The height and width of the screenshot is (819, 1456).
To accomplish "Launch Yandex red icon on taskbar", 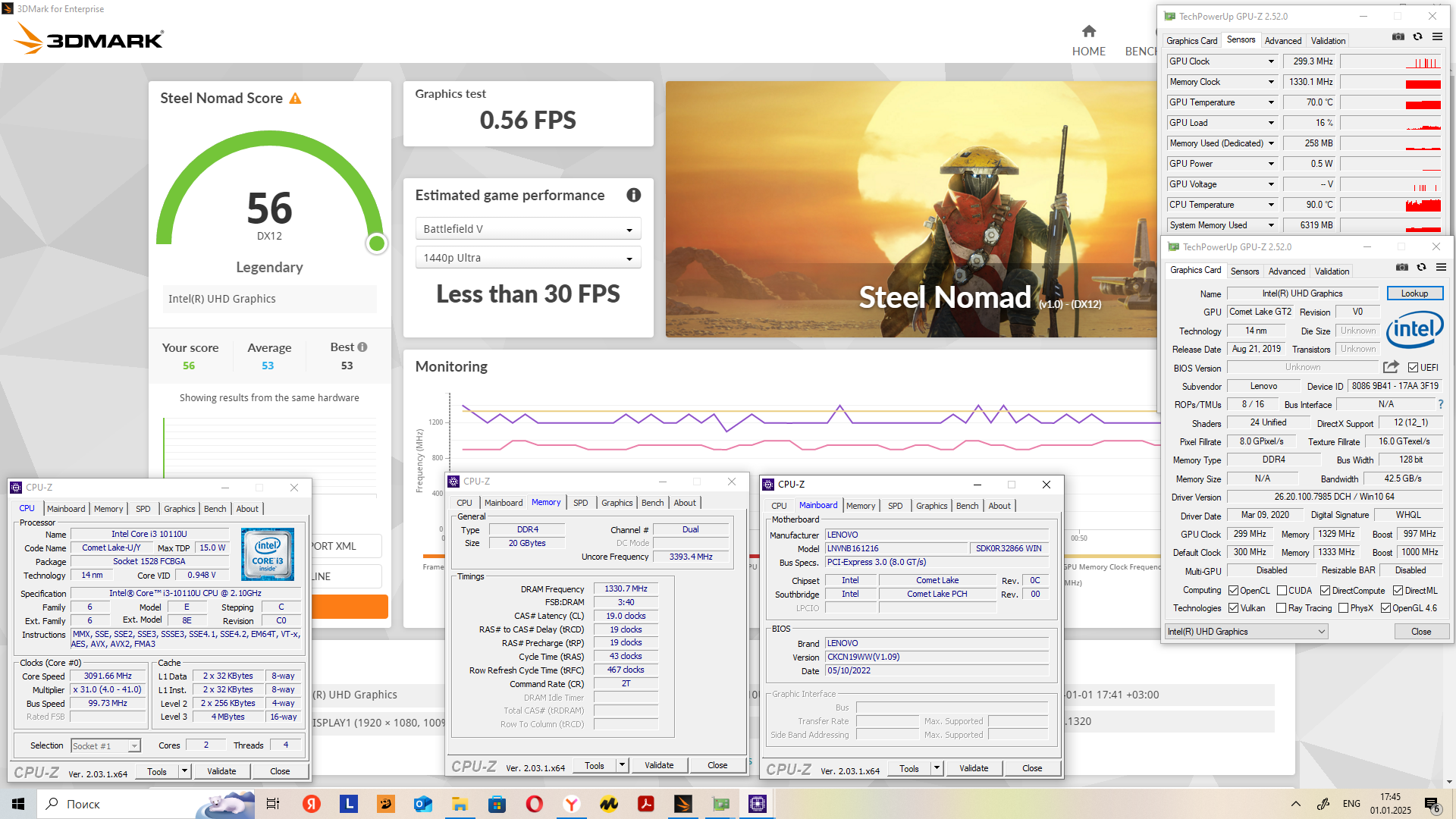I will pos(312,804).
